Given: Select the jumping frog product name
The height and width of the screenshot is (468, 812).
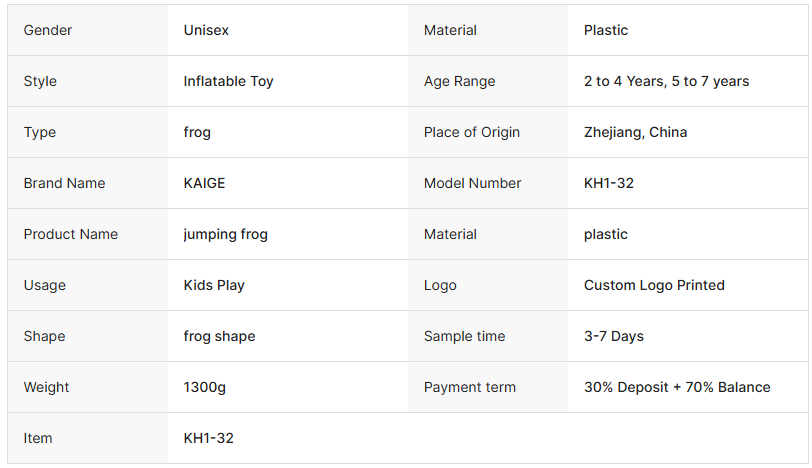Looking at the screenshot, I should tap(225, 234).
